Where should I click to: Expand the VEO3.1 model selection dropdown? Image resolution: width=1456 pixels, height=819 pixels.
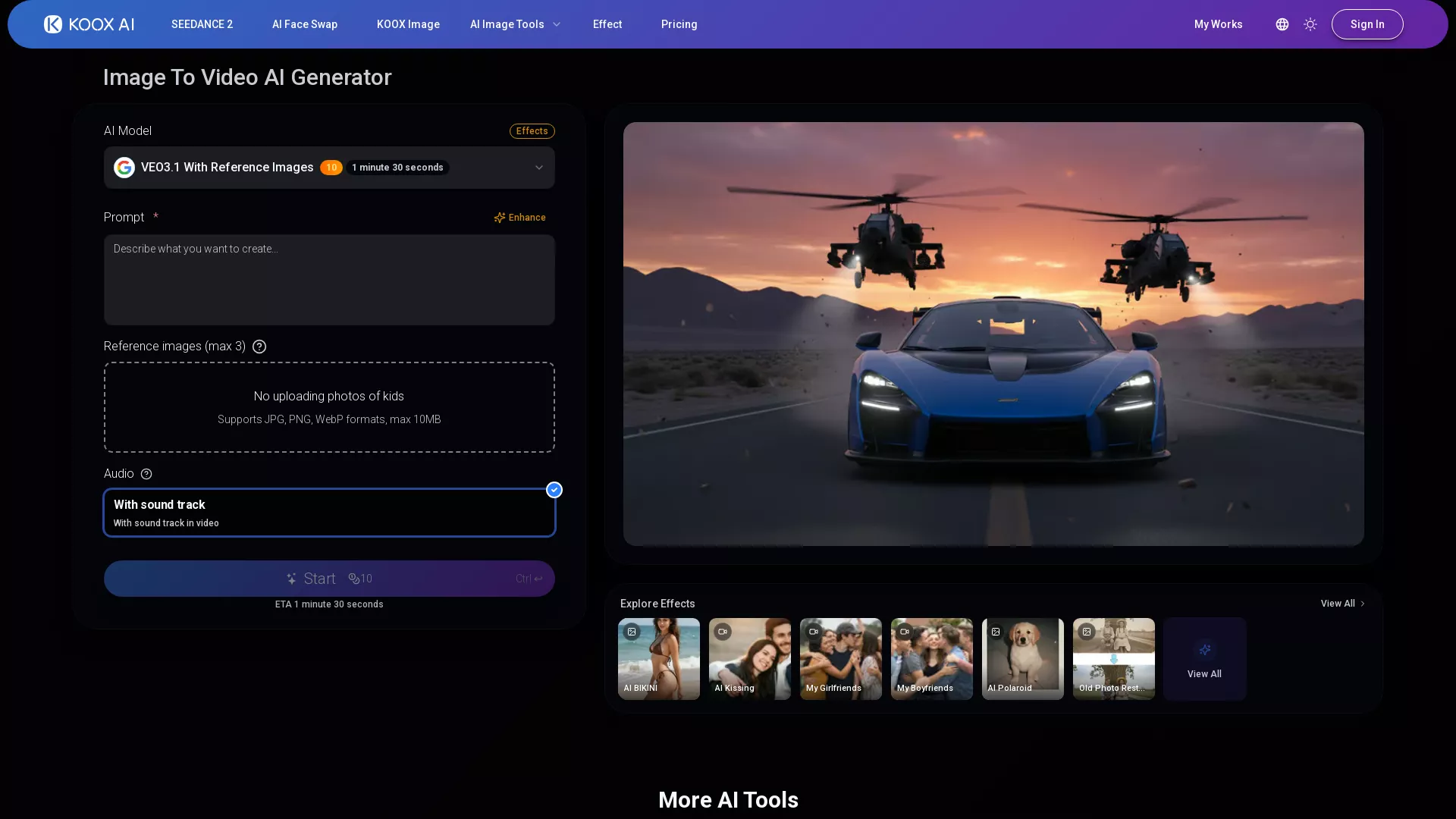(539, 167)
